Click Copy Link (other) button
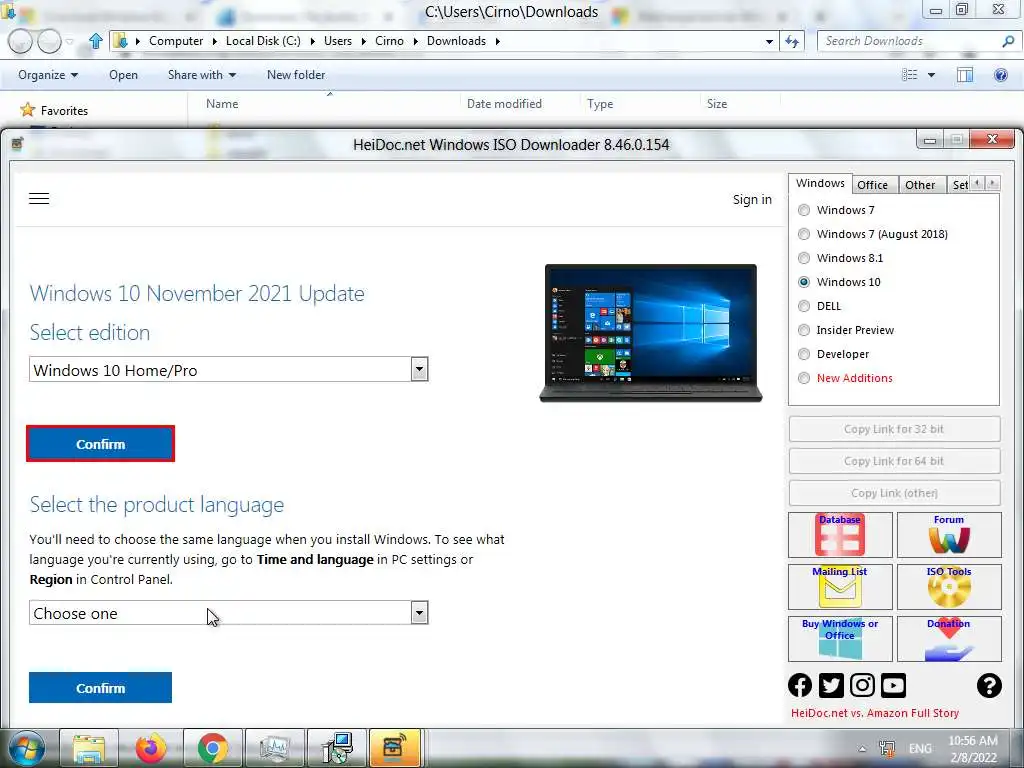This screenshot has width=1024, height=768. coord(894,493)
